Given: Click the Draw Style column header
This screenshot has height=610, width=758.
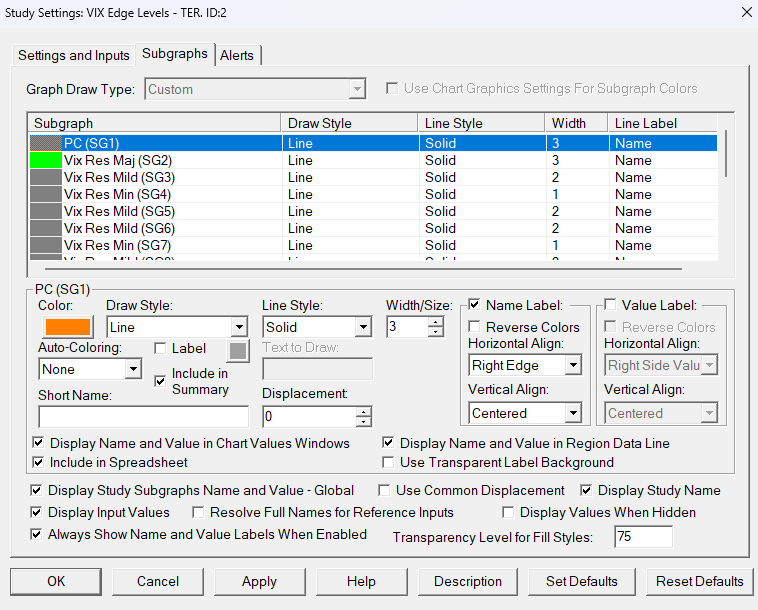Looking at the screenshot, I should pyautogui.click(x=350, y=123).
